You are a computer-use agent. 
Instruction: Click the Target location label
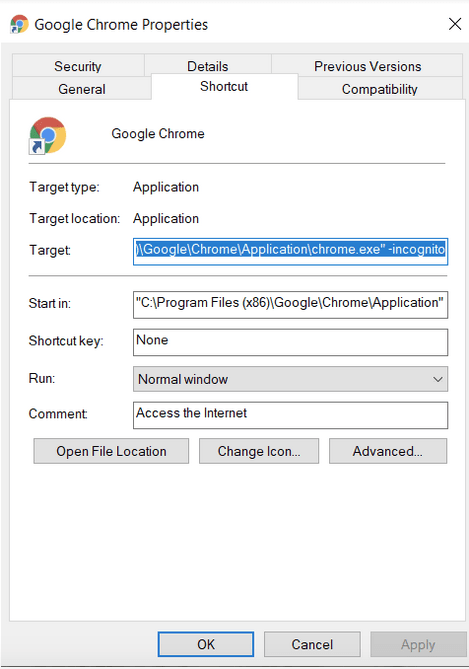tap(75, 218)
